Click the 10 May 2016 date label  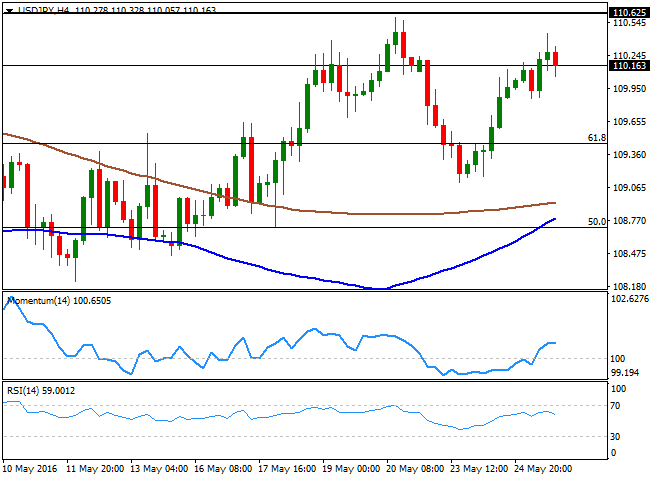30,469
